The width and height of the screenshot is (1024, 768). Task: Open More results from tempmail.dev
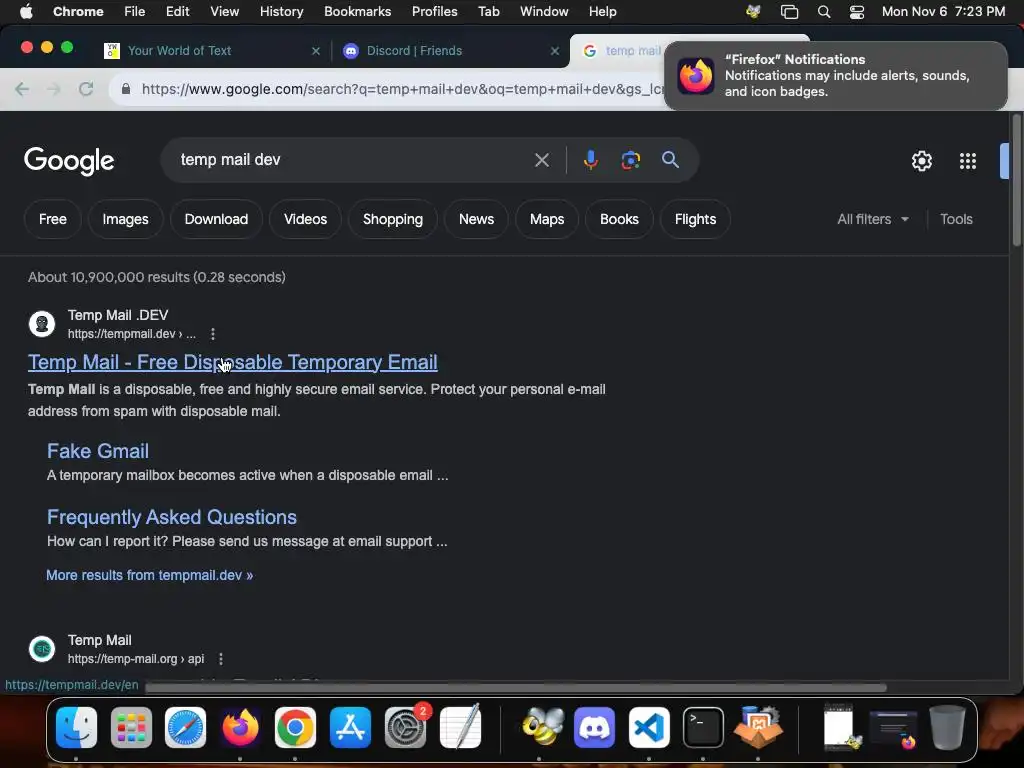coord(150,575)
